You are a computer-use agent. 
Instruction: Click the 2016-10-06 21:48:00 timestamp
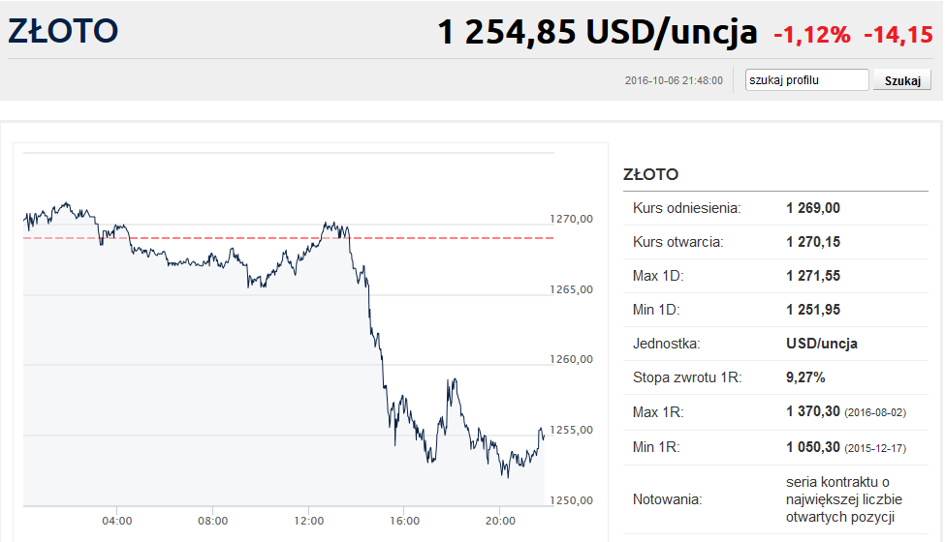click(674, 80)
